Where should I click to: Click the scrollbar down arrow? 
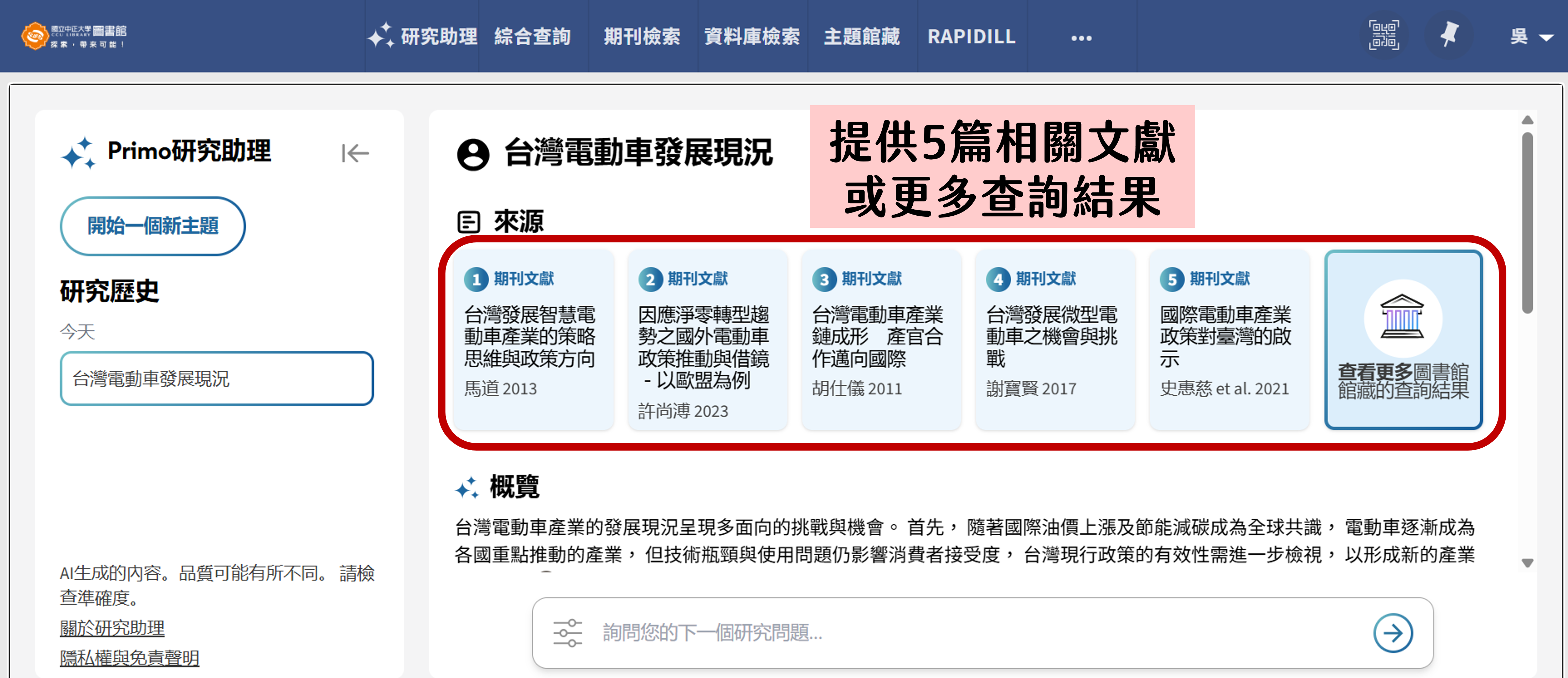point(1527,563)
